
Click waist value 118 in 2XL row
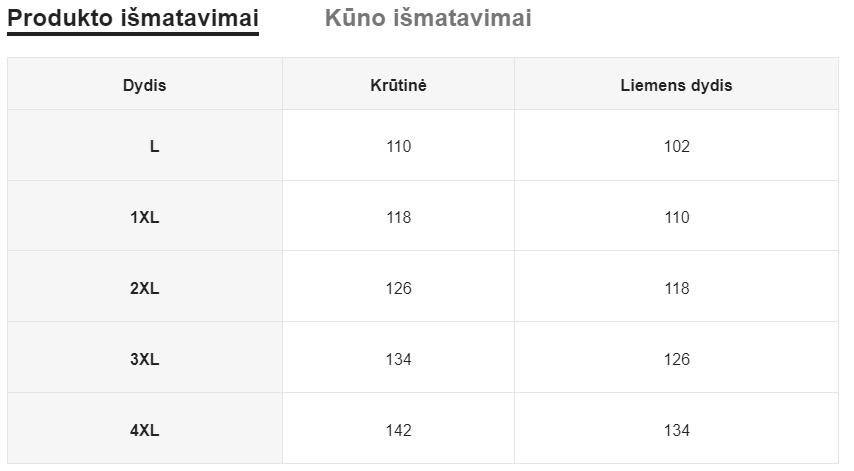(677, 288)
